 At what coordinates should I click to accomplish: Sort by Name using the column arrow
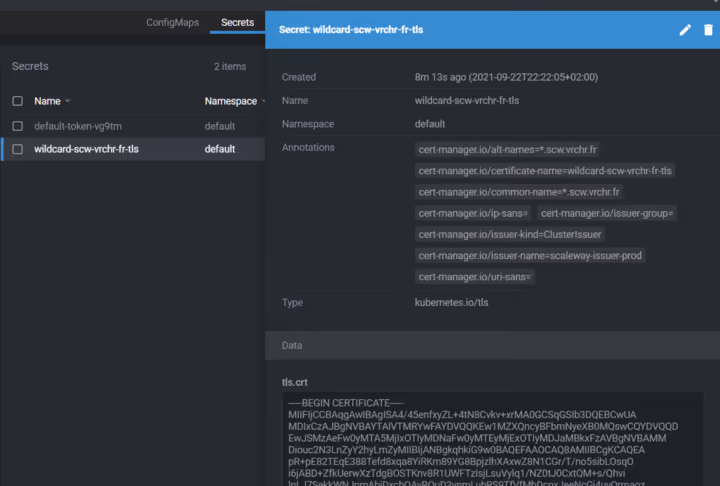68,101
